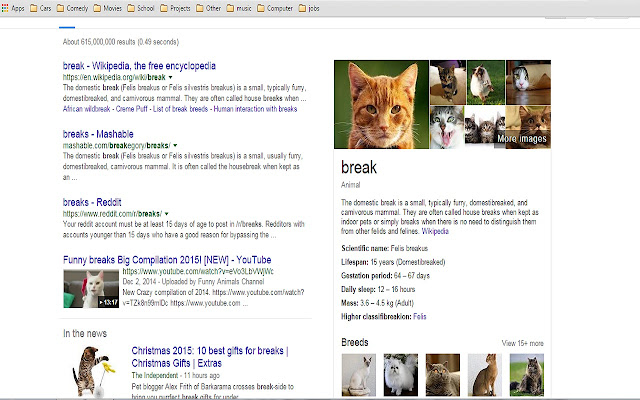Open the Christmas 2015 gifts news headline
The width and height of the screenshot is (640, 400).
tap(210, 357)
